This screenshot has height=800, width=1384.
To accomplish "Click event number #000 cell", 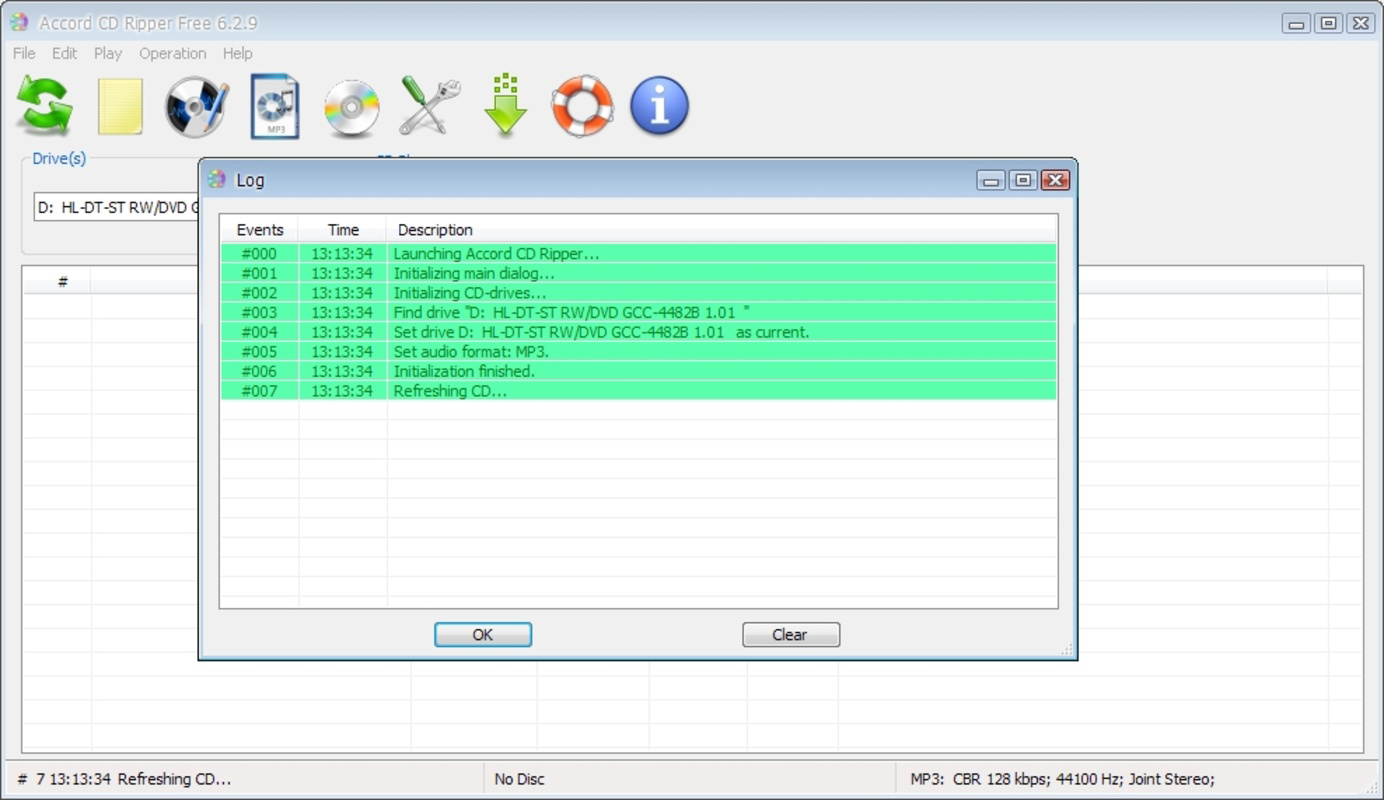I will click(260, 254).
